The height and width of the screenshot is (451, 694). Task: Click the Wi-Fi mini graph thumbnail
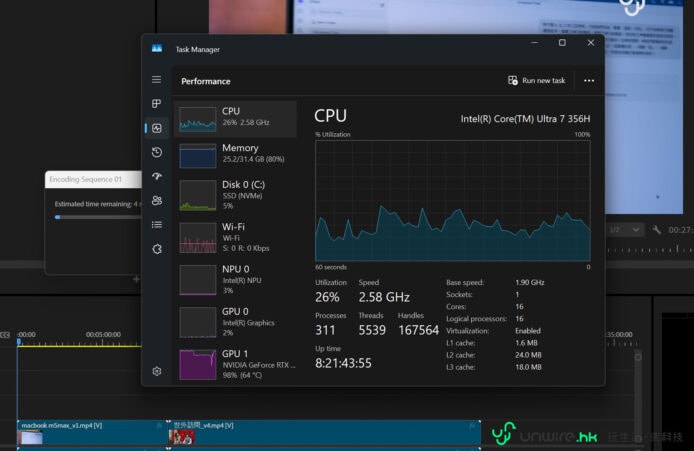click(197, 238)
